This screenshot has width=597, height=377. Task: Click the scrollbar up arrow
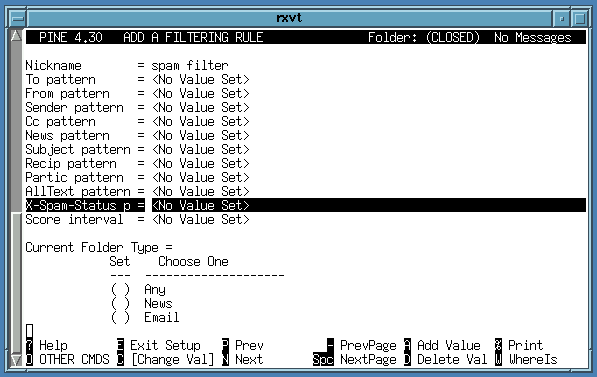16,35
